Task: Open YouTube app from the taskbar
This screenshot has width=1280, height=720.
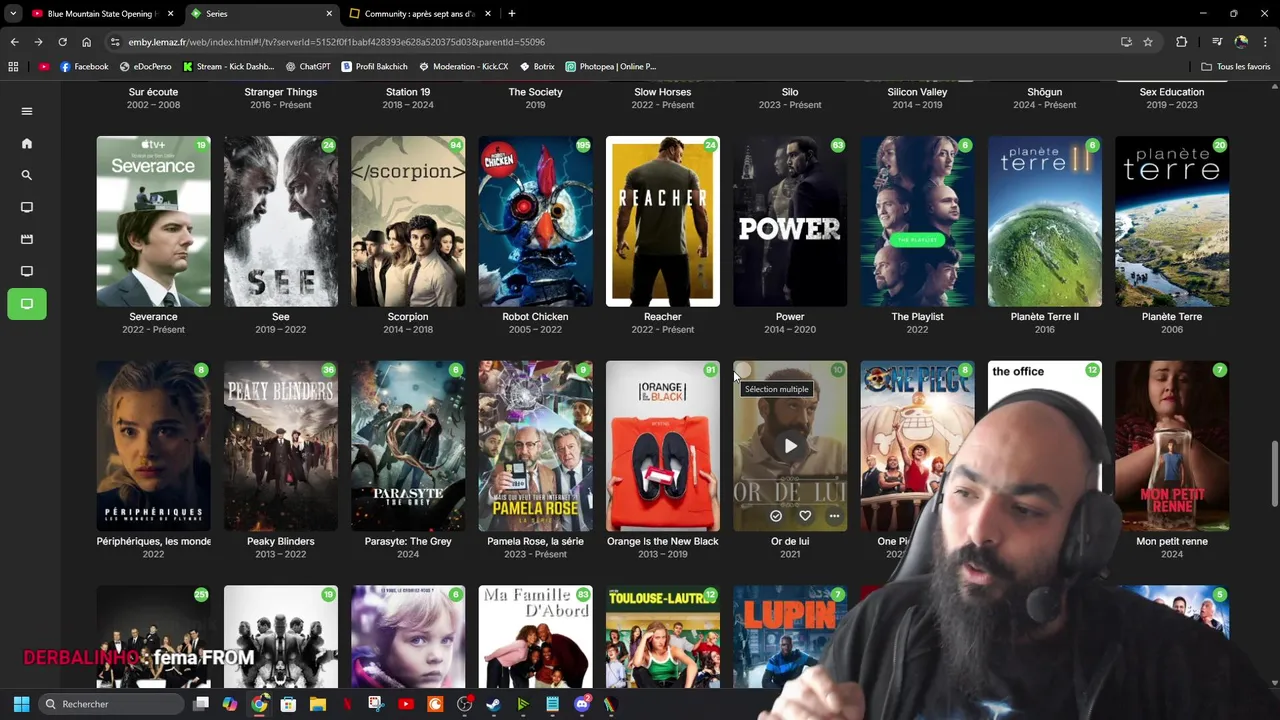Action: coord(405,704)
